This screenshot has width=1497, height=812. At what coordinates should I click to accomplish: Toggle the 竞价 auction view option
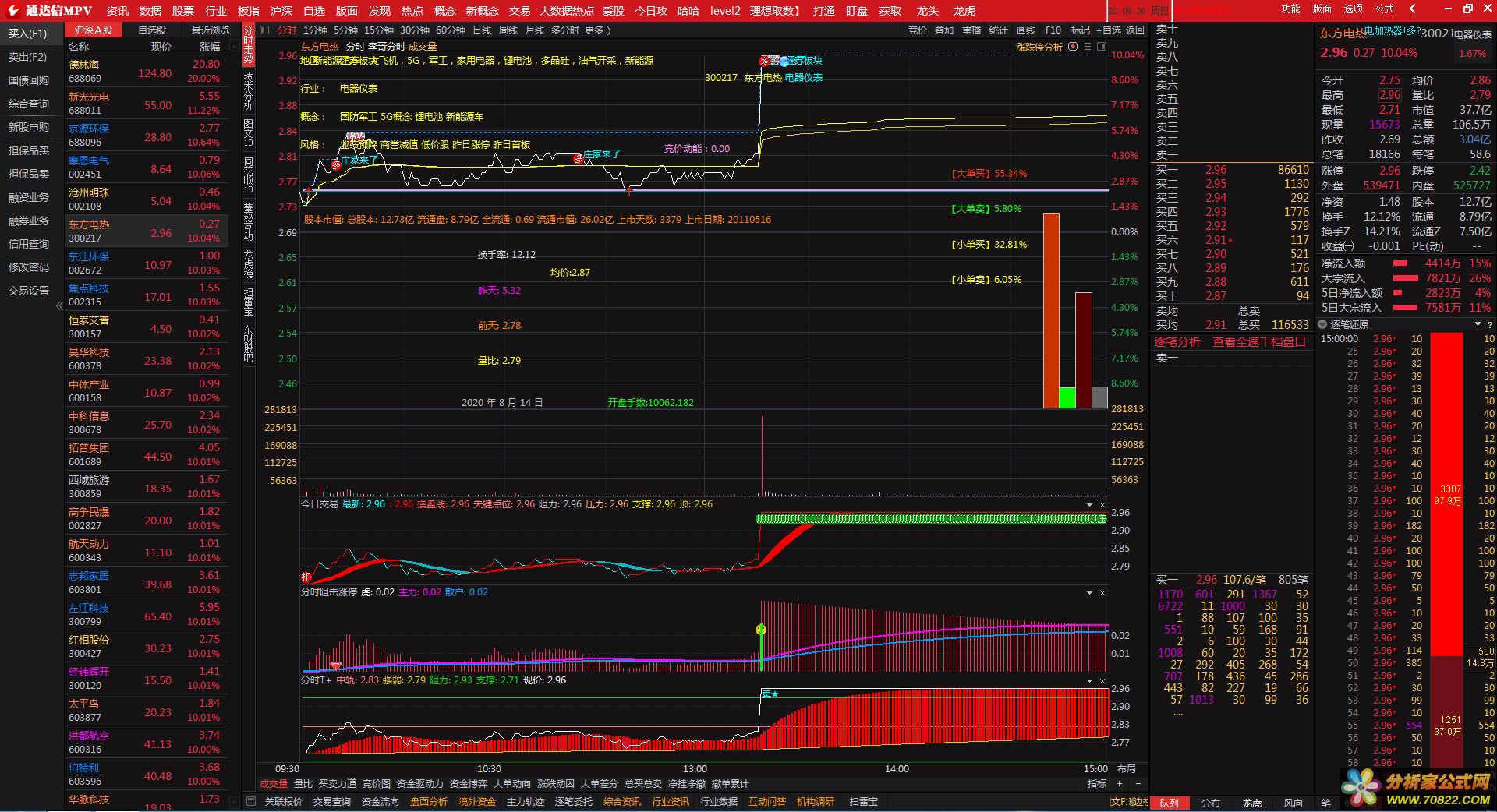click(918, 30)
